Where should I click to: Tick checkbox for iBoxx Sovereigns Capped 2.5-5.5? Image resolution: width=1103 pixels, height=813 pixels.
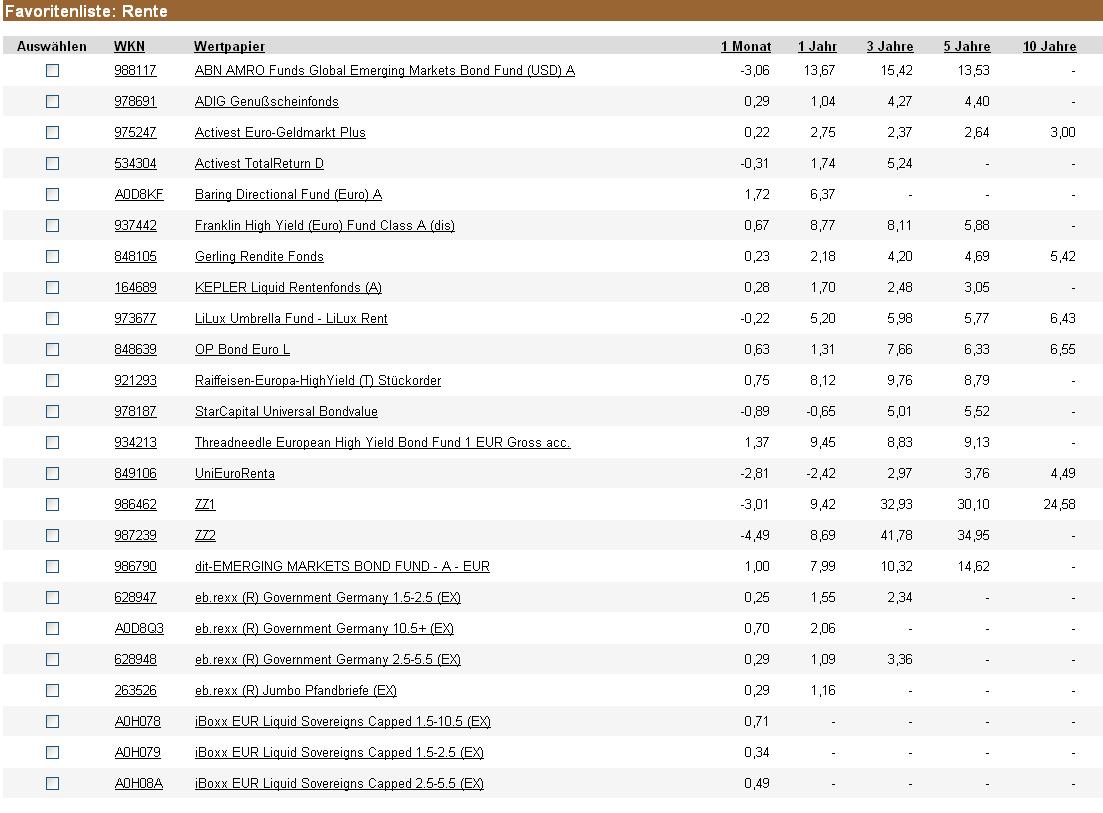52,783
